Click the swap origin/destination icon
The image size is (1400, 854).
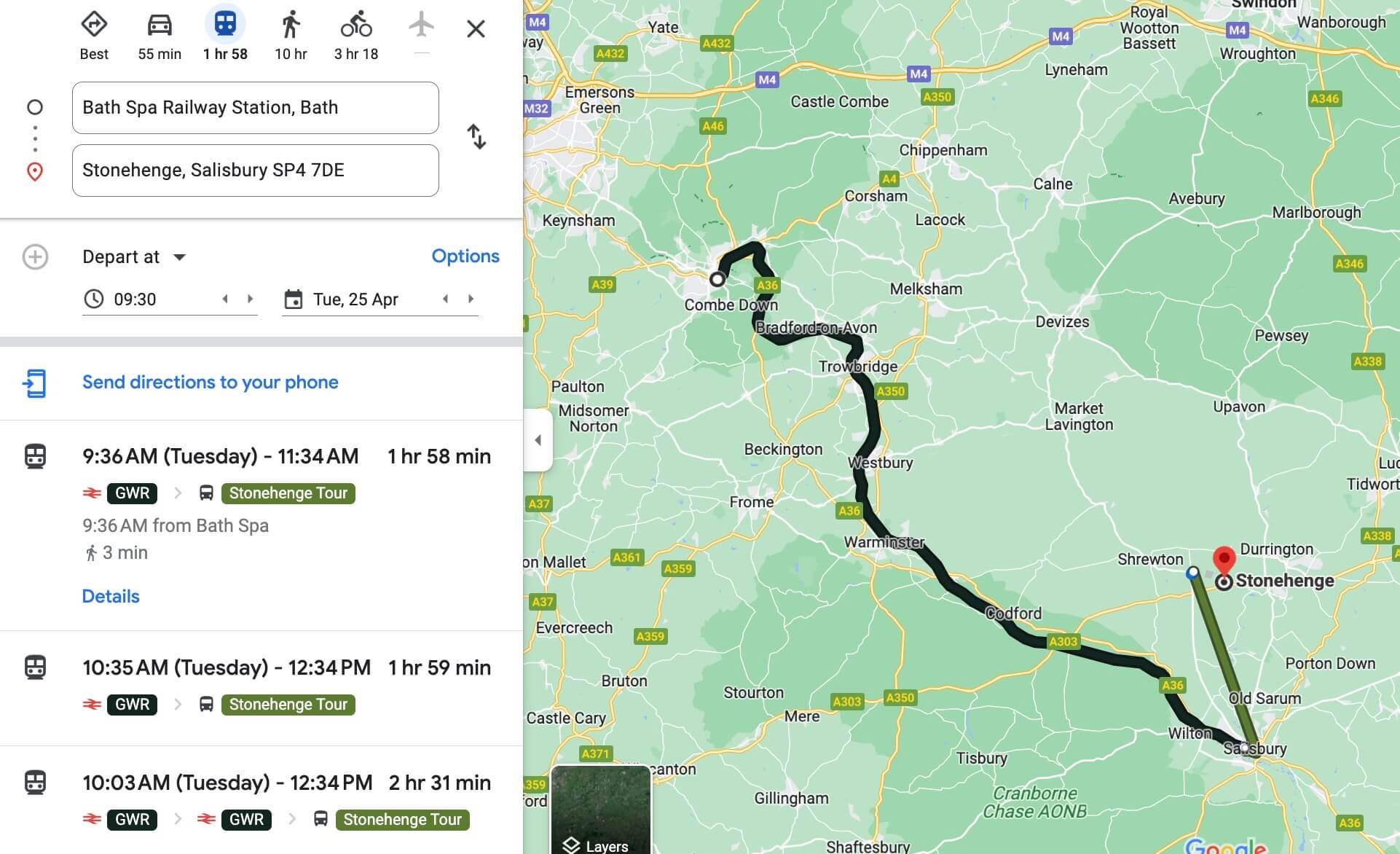point(476,138)
